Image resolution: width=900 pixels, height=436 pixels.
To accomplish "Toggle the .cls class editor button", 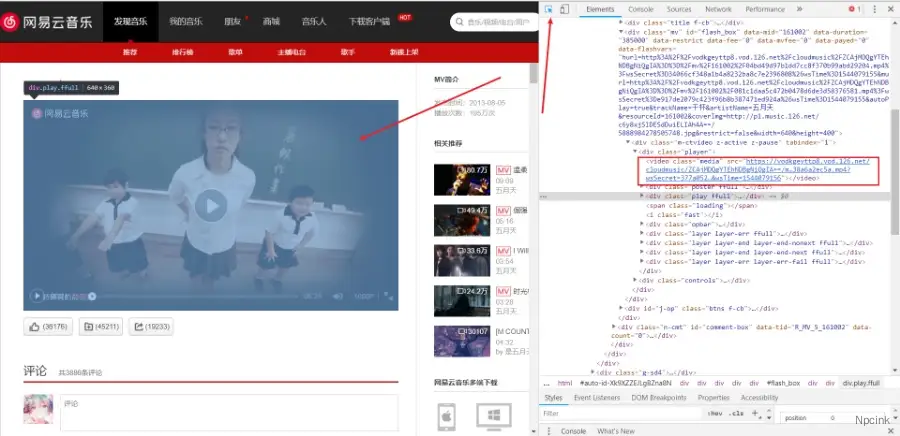I will (x=736, y=414).
